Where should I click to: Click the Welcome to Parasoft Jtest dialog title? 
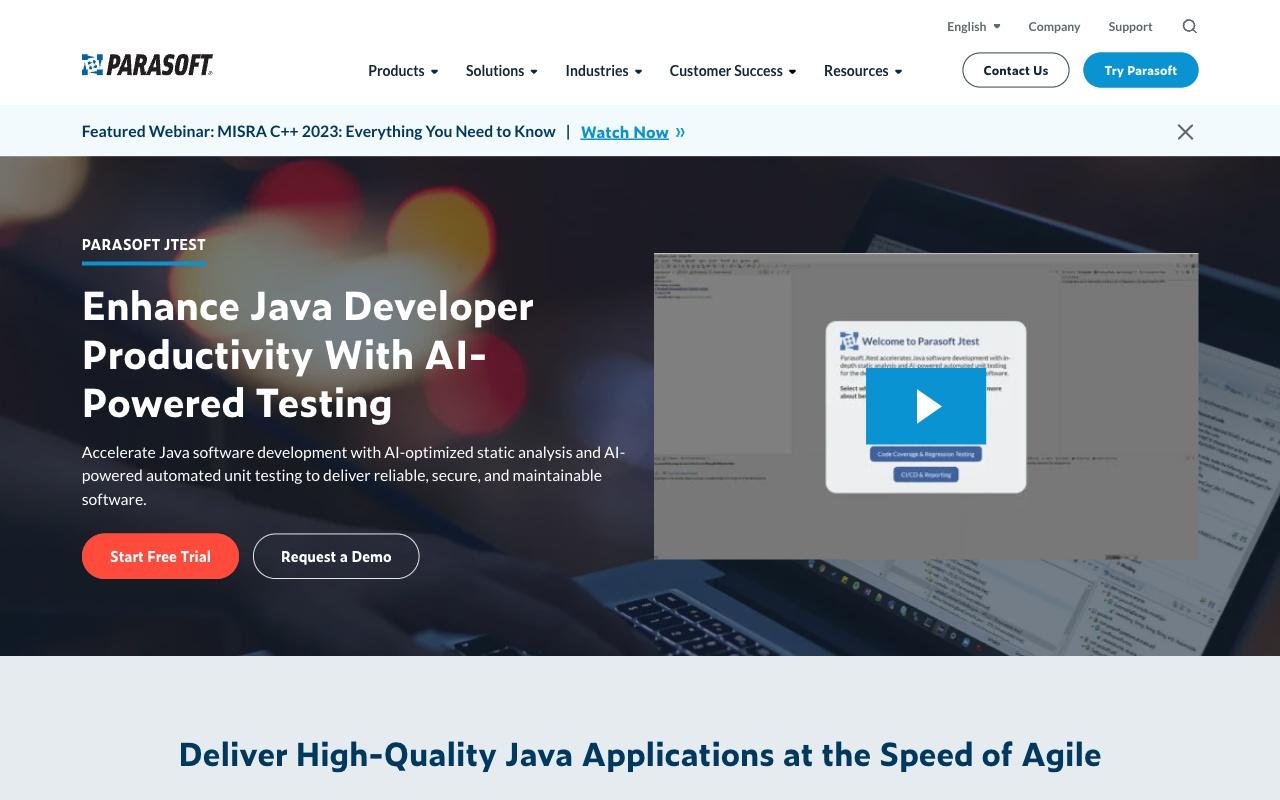(x=920, y=341)
